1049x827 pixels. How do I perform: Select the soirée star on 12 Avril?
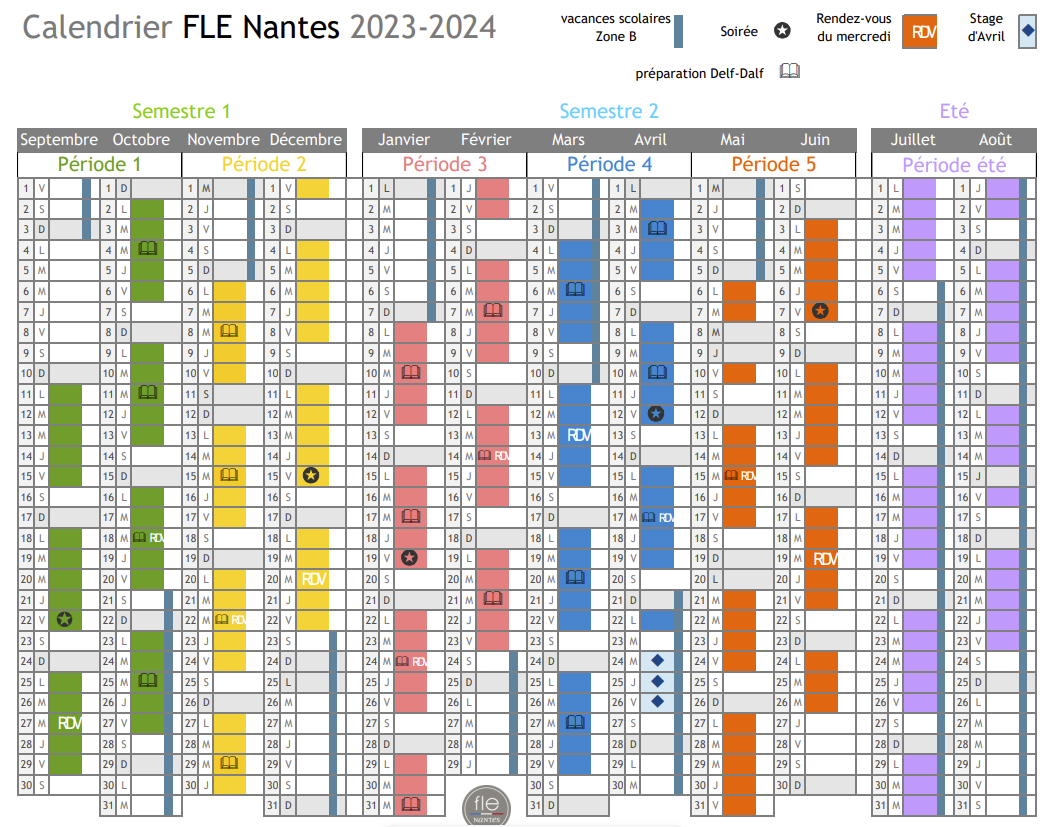(656, 414)
